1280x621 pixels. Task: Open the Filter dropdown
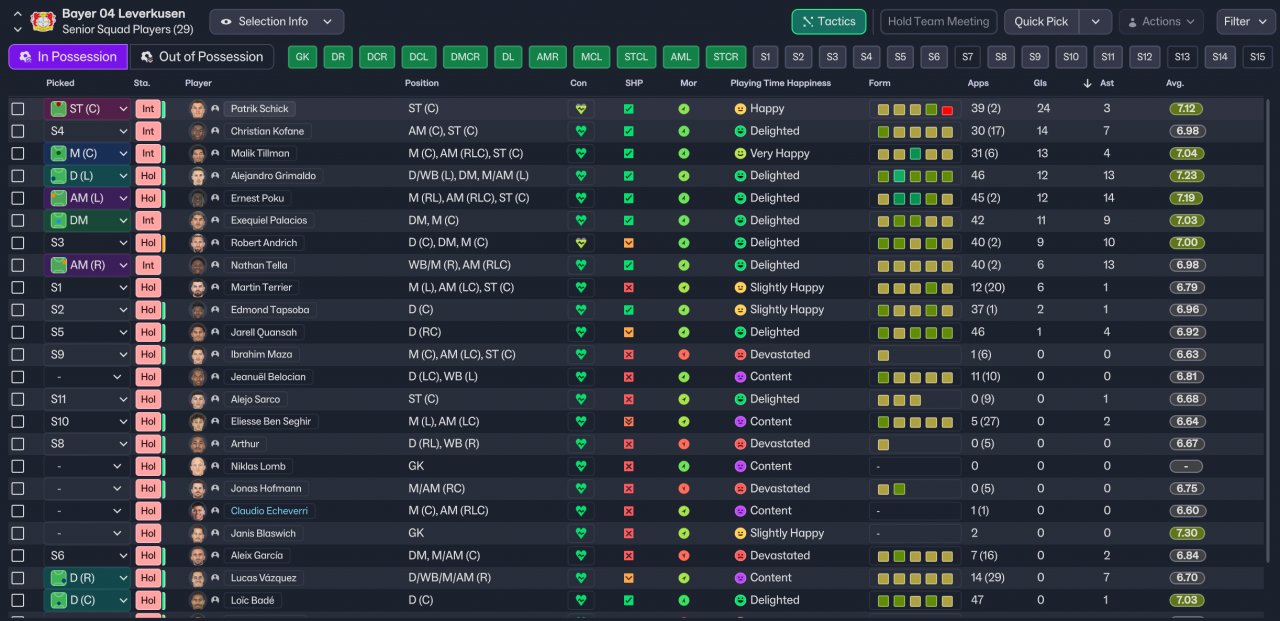(1246, 22)
